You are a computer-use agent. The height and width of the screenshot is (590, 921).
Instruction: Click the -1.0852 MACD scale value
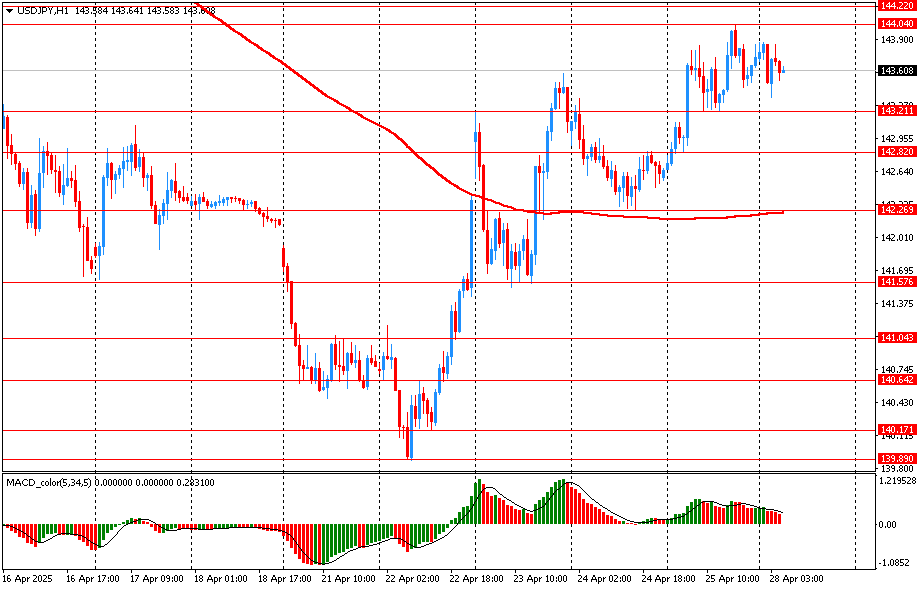(x=896, y=563)
